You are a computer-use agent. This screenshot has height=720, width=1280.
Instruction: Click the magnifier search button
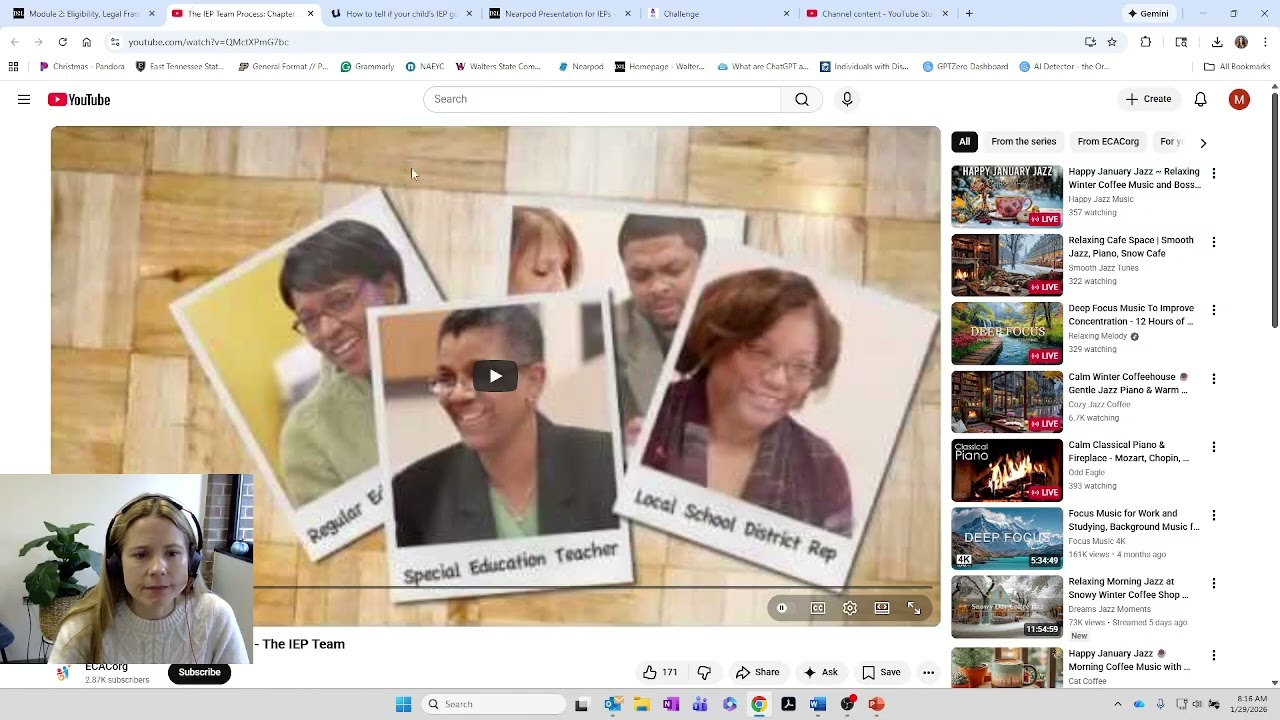(x=802, y=99)
